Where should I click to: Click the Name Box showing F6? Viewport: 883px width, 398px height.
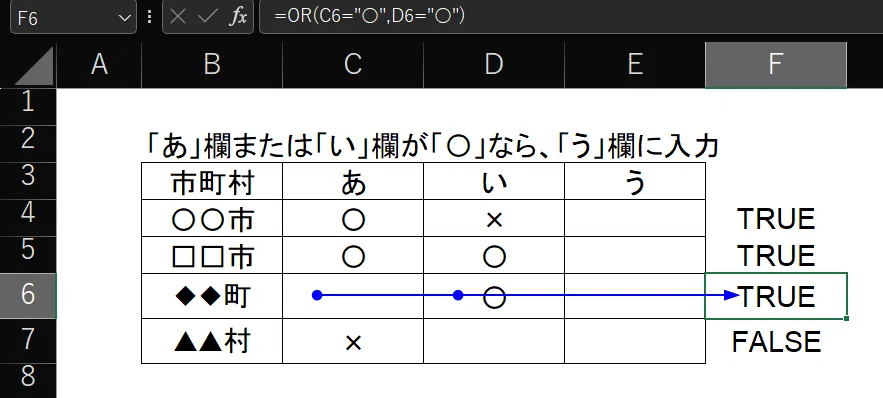pyautogui.click(x=73, y=17)
